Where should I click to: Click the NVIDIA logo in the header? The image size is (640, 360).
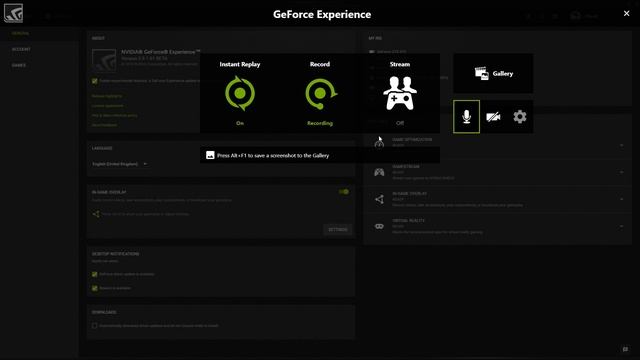coord(13,13)
